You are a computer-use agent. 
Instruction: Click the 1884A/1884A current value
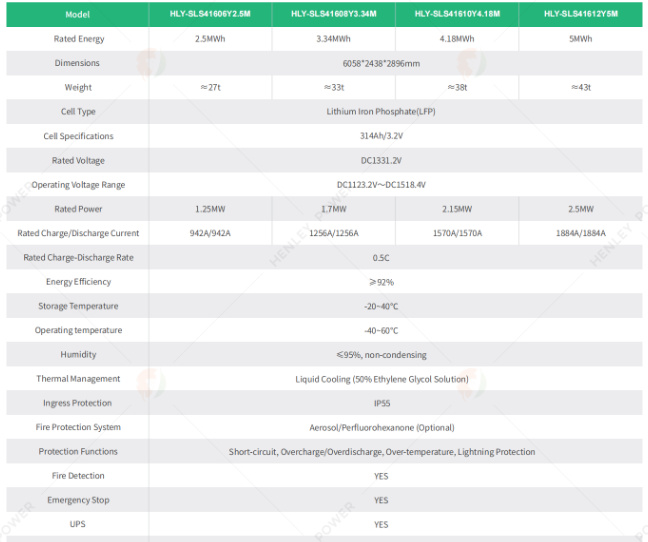pyautogui.click(x=580, y=233)
